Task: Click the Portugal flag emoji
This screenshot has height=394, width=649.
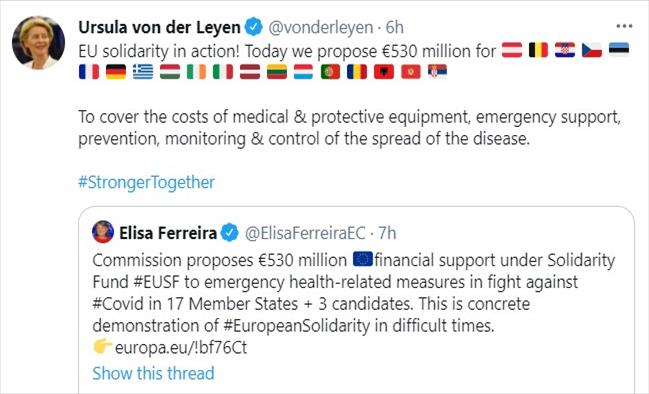Action: (330, 72)
